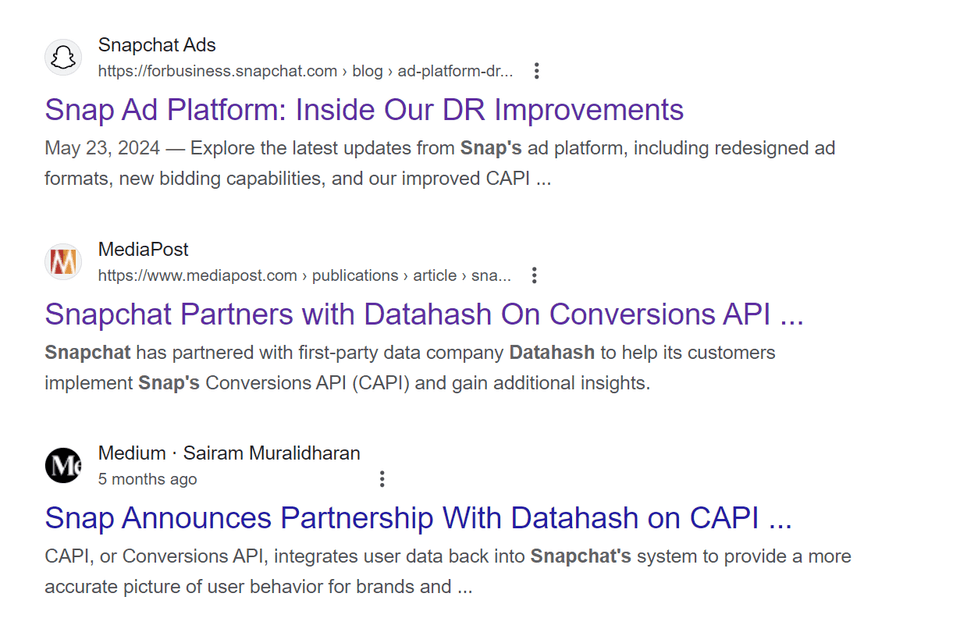
Task: Click the '5 months ago' timestamp
Action: 148,480
